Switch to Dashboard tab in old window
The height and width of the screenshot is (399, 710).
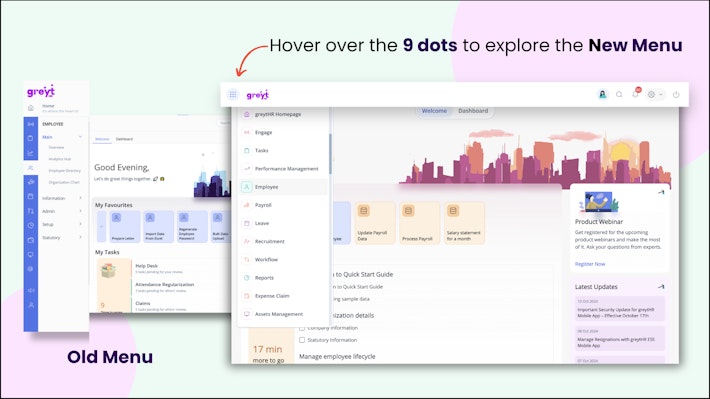pyautogui.click(x=124, y=139)
